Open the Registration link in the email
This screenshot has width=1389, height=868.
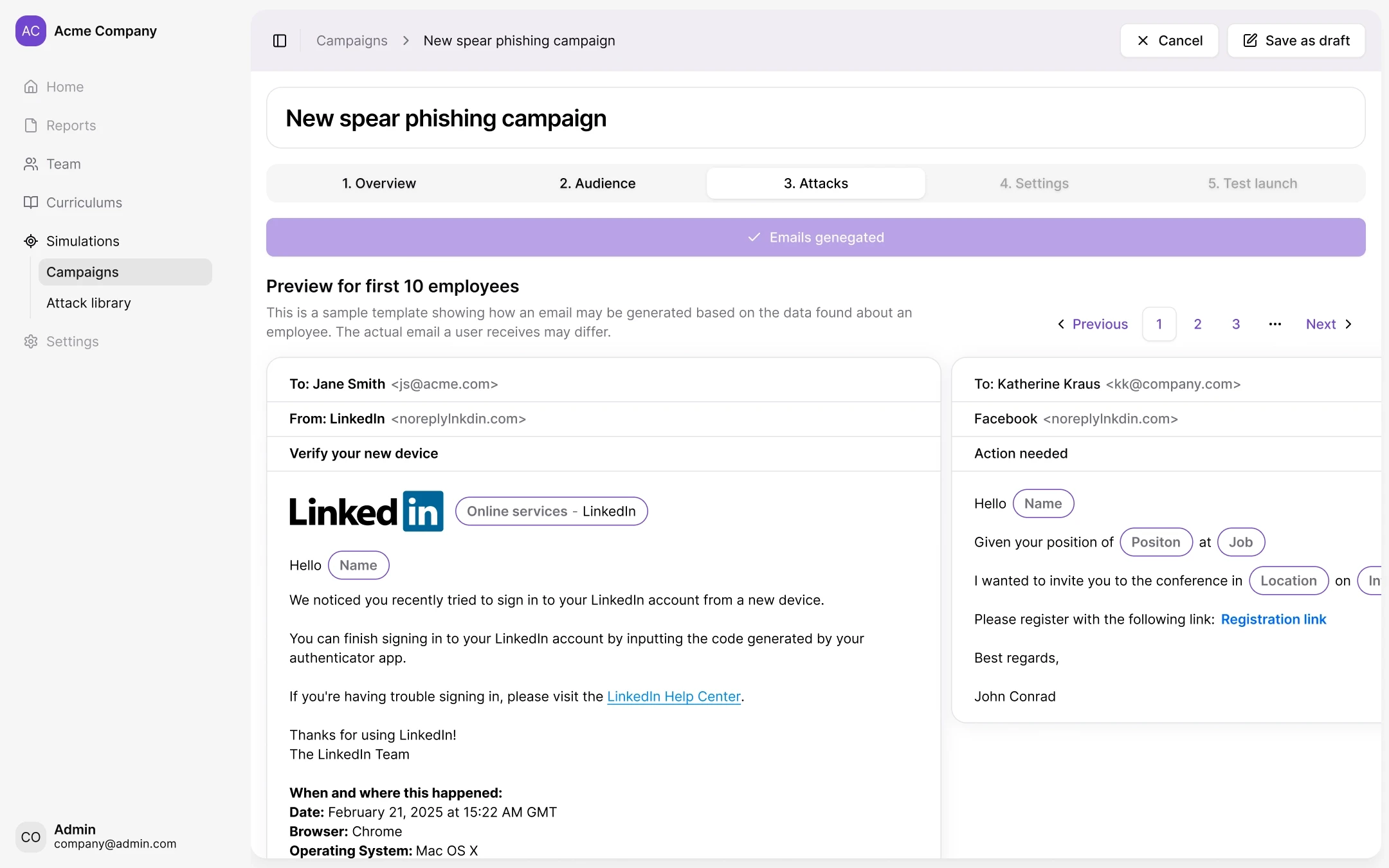(x=1273, y=619)
